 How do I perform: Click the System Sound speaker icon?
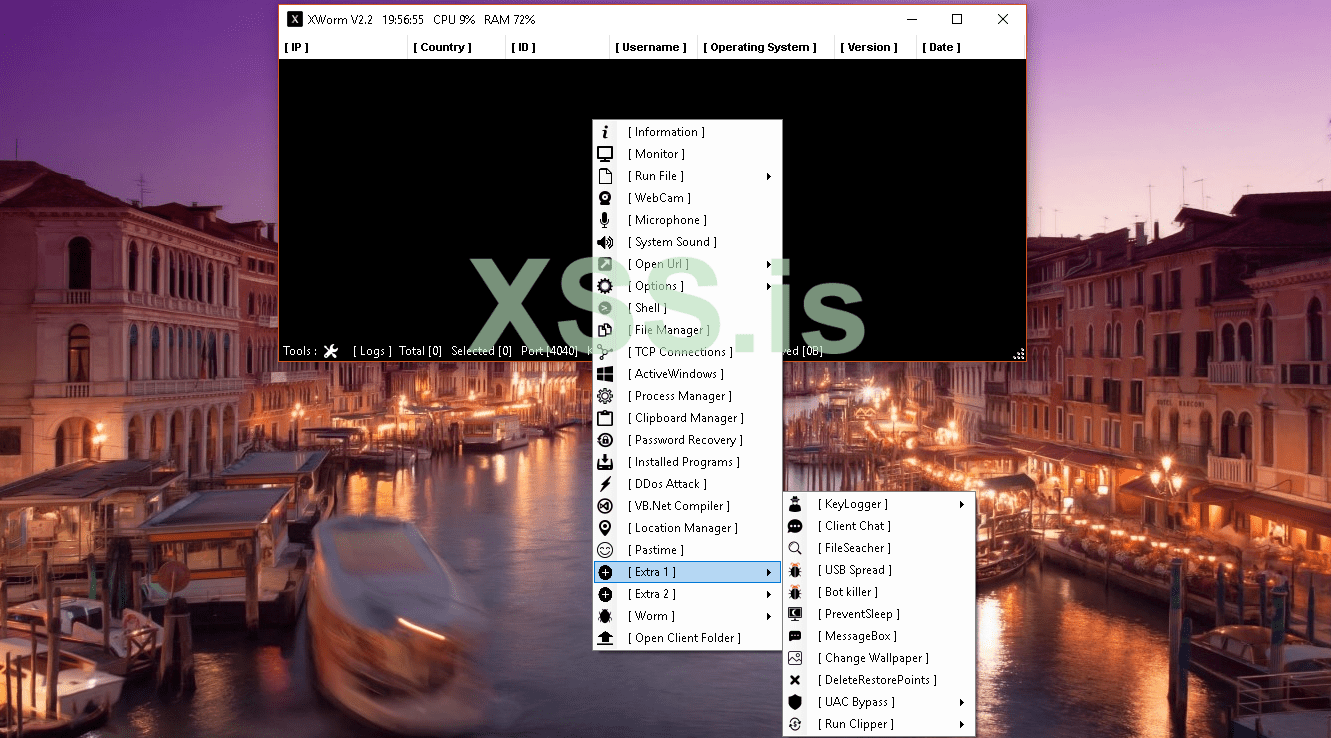click(x=605, y=242)
